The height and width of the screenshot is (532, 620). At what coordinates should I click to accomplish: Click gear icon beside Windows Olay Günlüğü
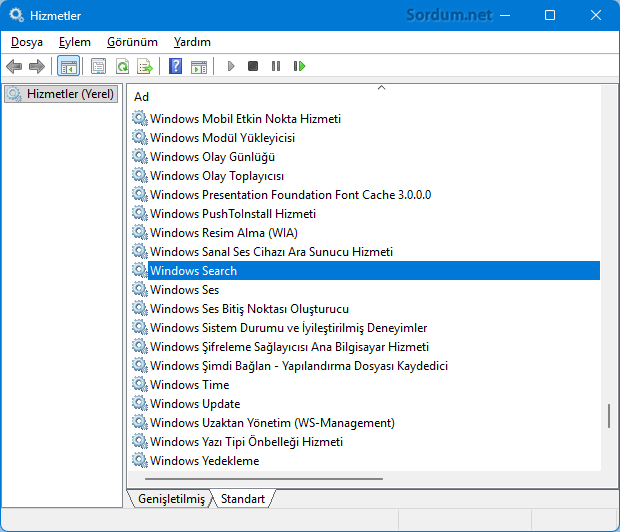coord(140,156)
